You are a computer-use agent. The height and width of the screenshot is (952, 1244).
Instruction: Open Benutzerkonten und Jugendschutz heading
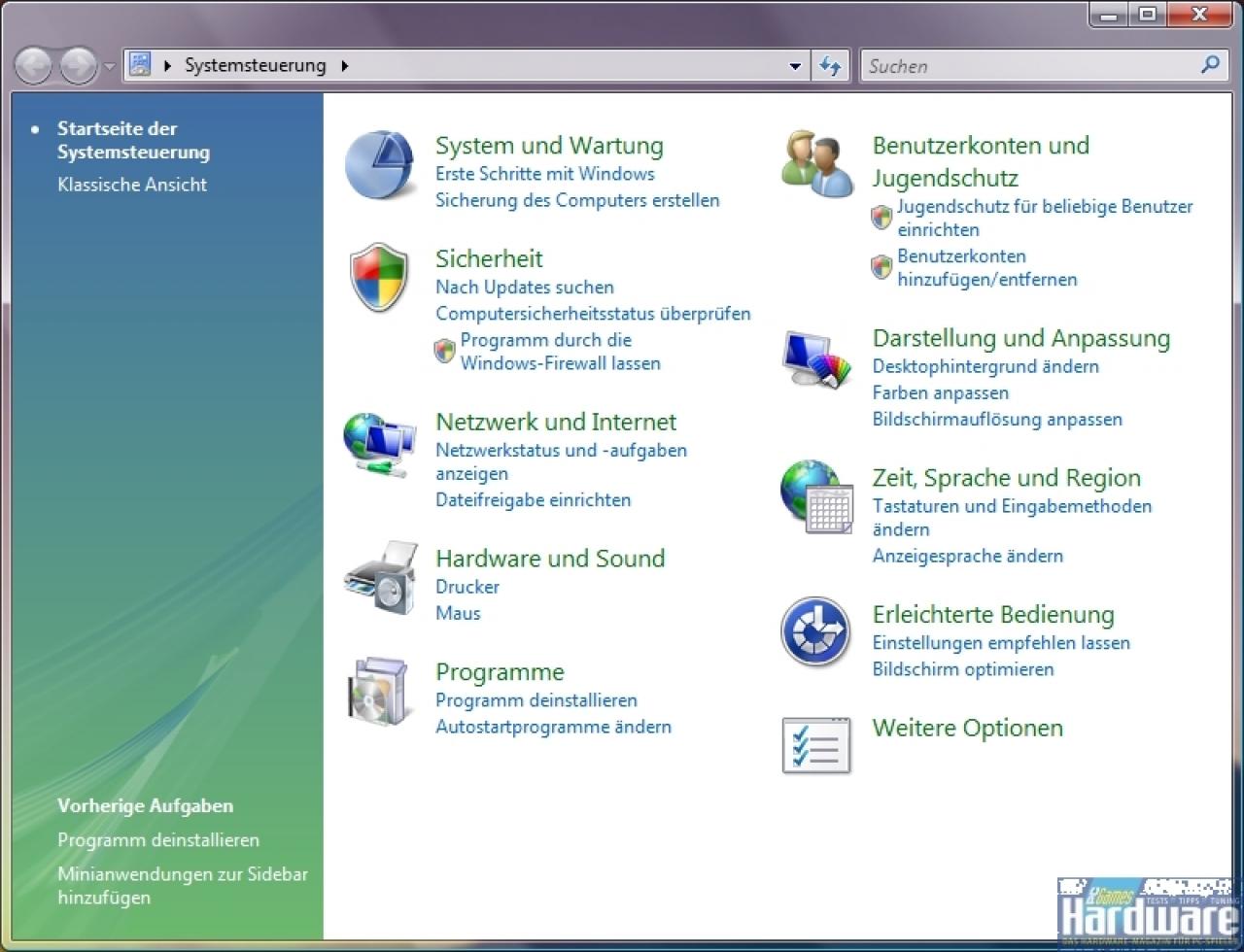(981, 161)
